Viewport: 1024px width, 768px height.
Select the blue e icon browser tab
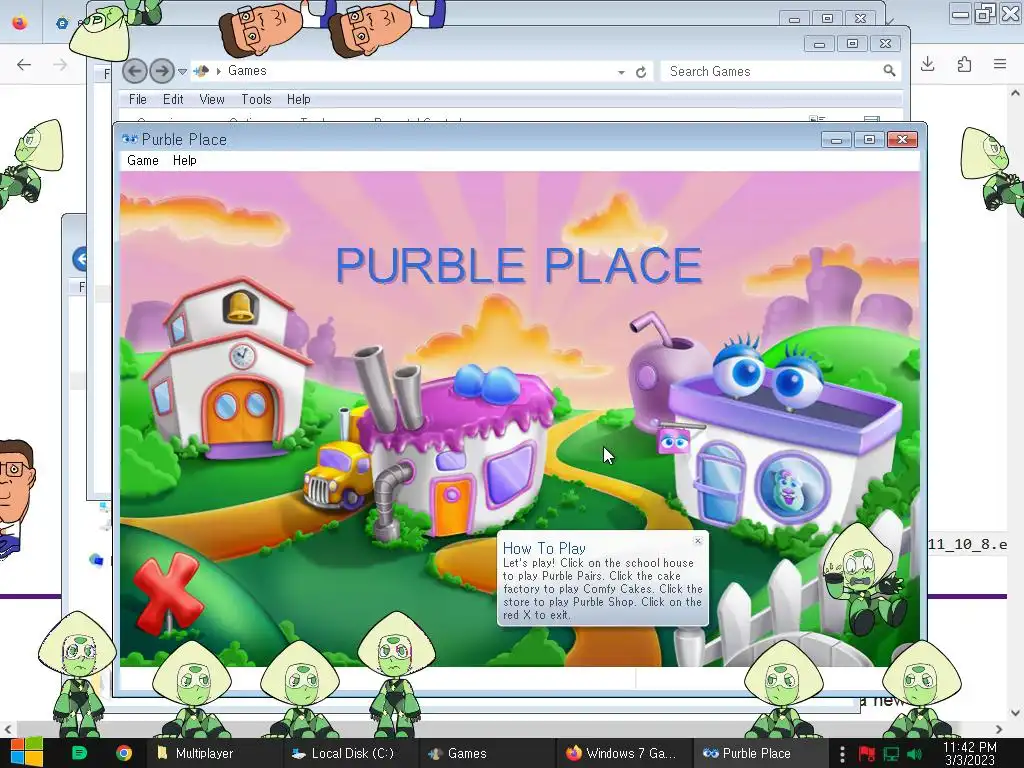pyautogui.click(x=62, y=23)
